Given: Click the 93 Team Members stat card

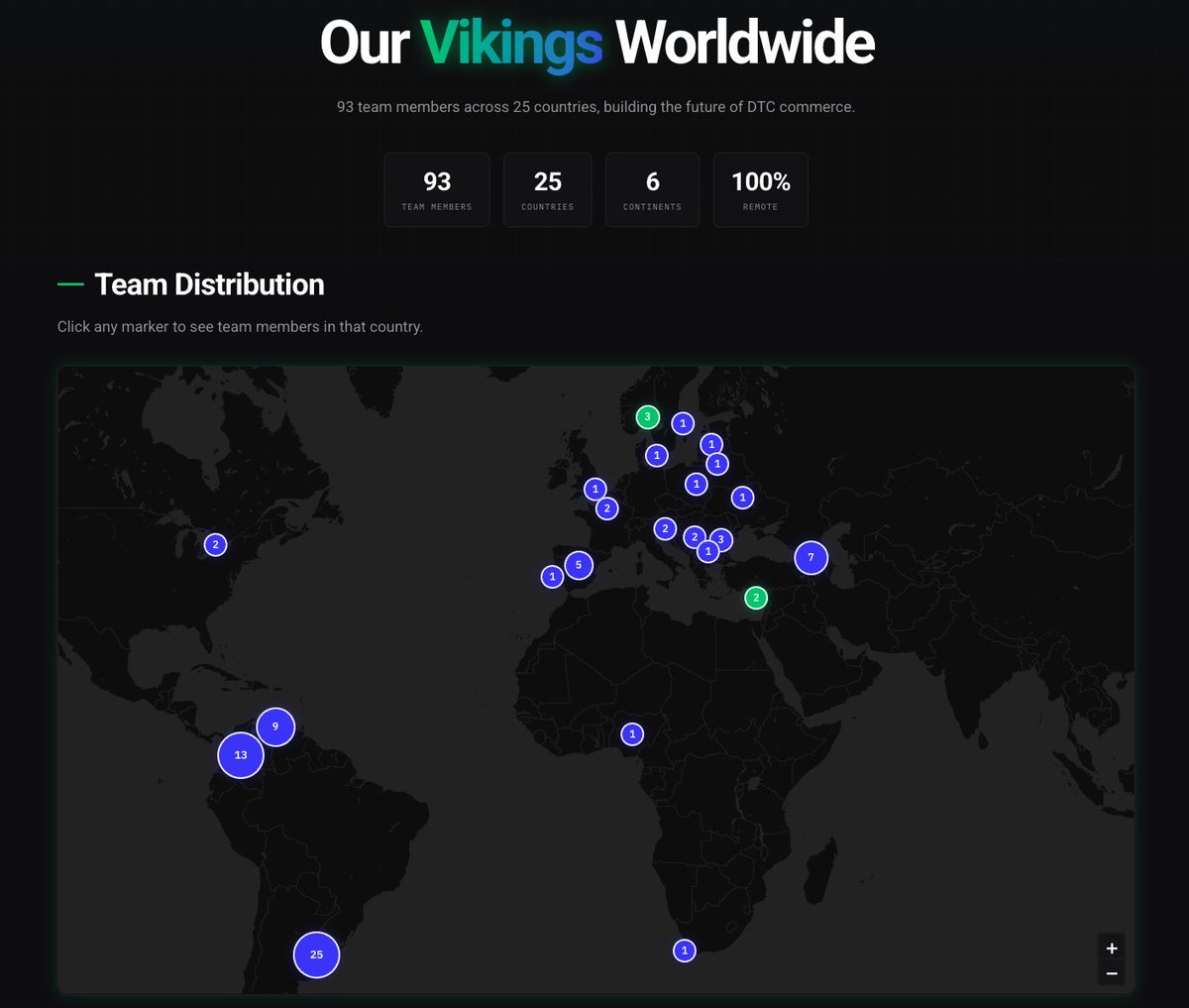Looking at the screenshot, I should coord(437,190).
